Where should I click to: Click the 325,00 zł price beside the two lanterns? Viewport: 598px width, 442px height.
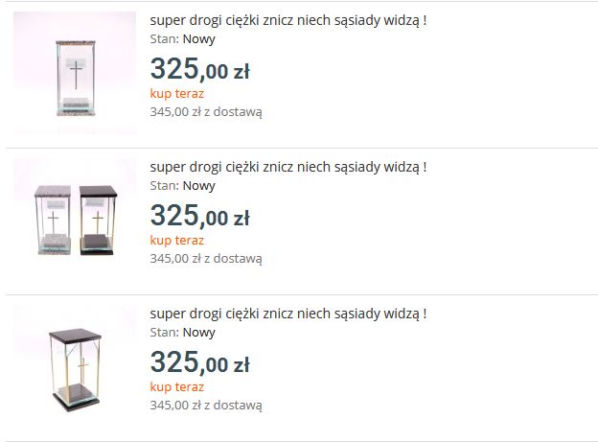(x=200, y=215)
